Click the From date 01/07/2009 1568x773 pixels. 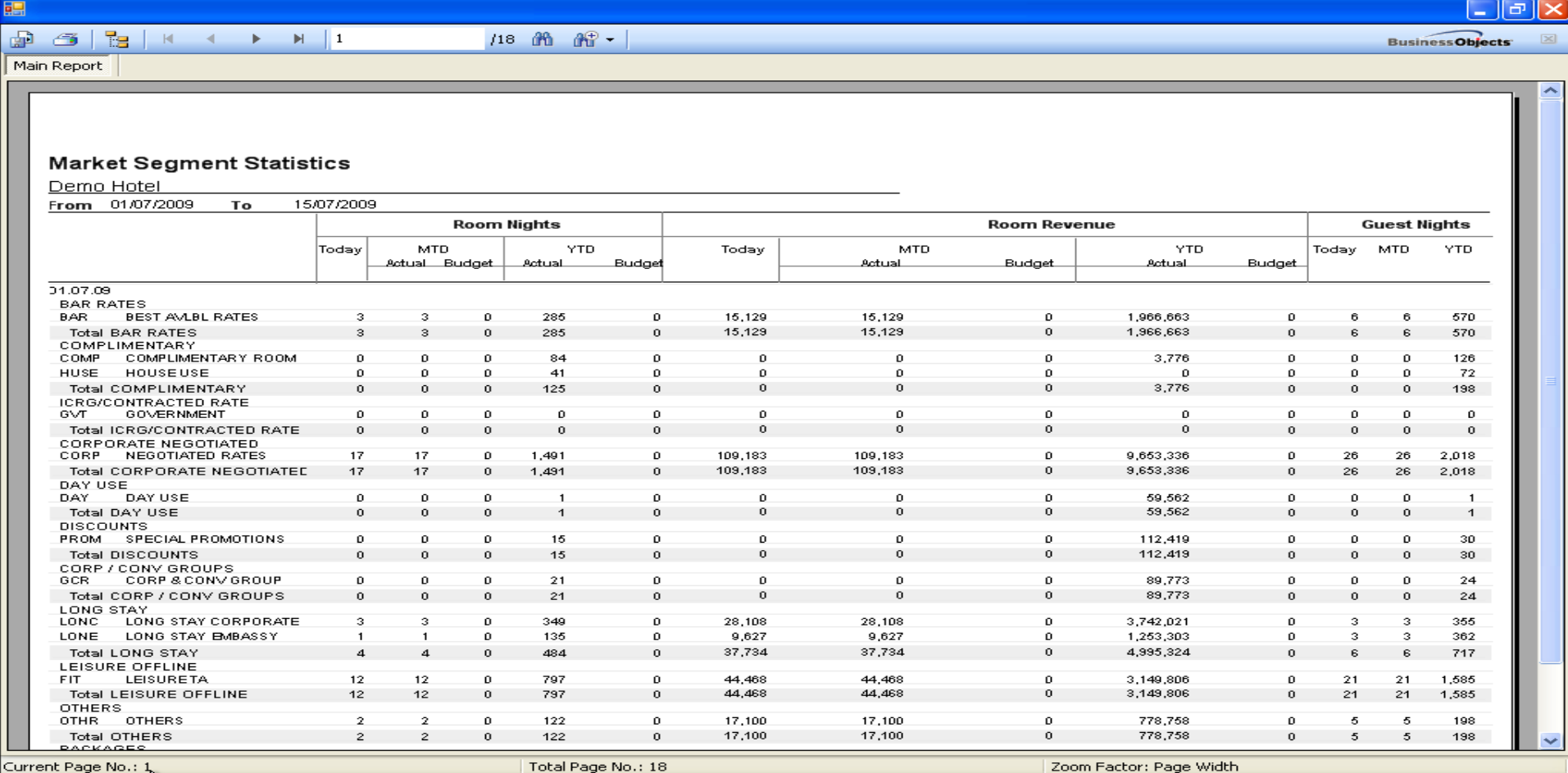click(x=152, y=205)
